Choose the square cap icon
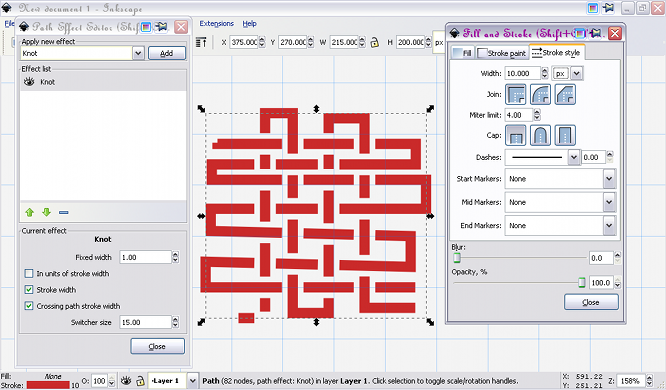Screen dimensions: 666x390 pos(565,135)
